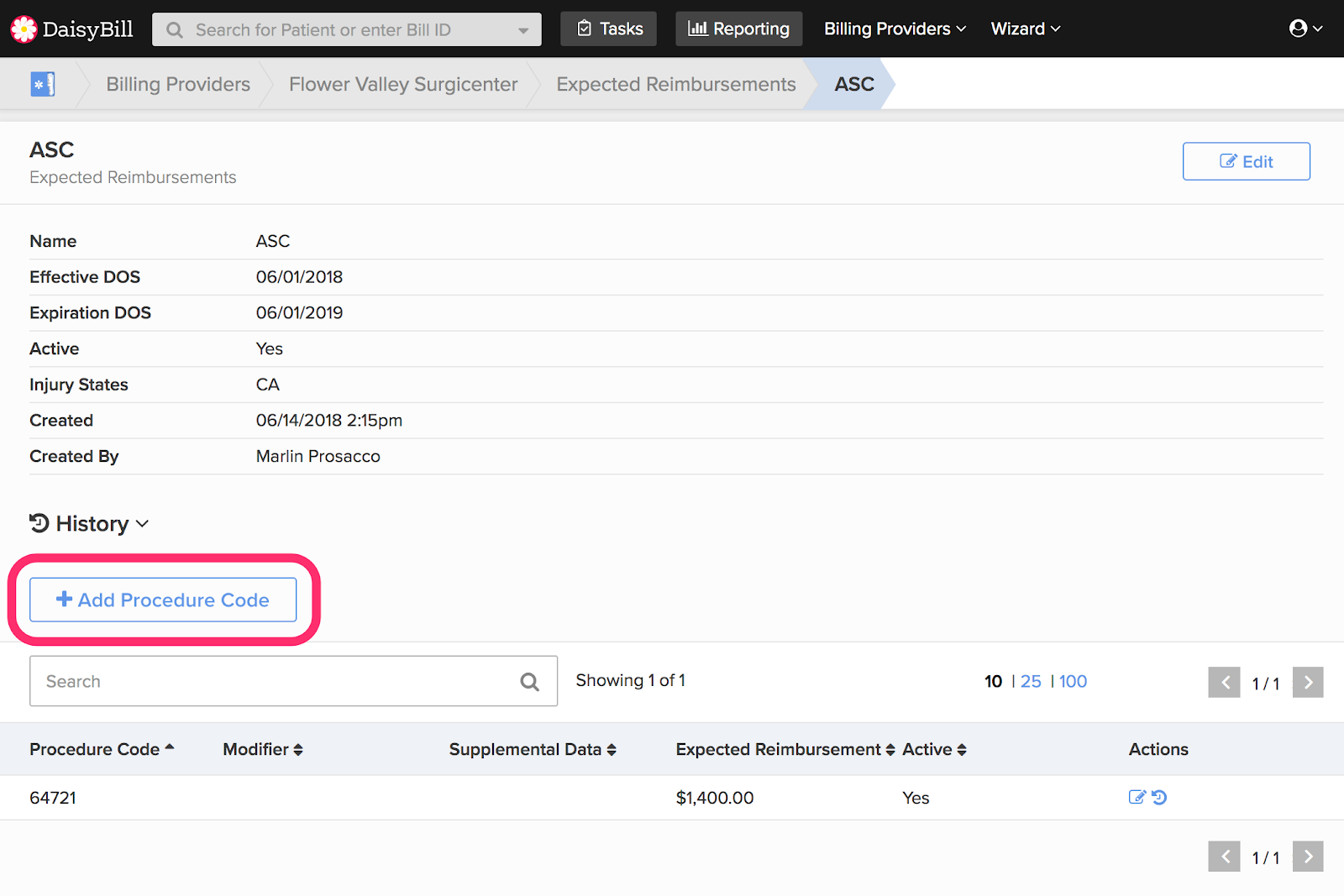The width and height of the screenshot is (1344, 896).
Task: Select the $1,400.00 reimbursement value
Action: 715,798
